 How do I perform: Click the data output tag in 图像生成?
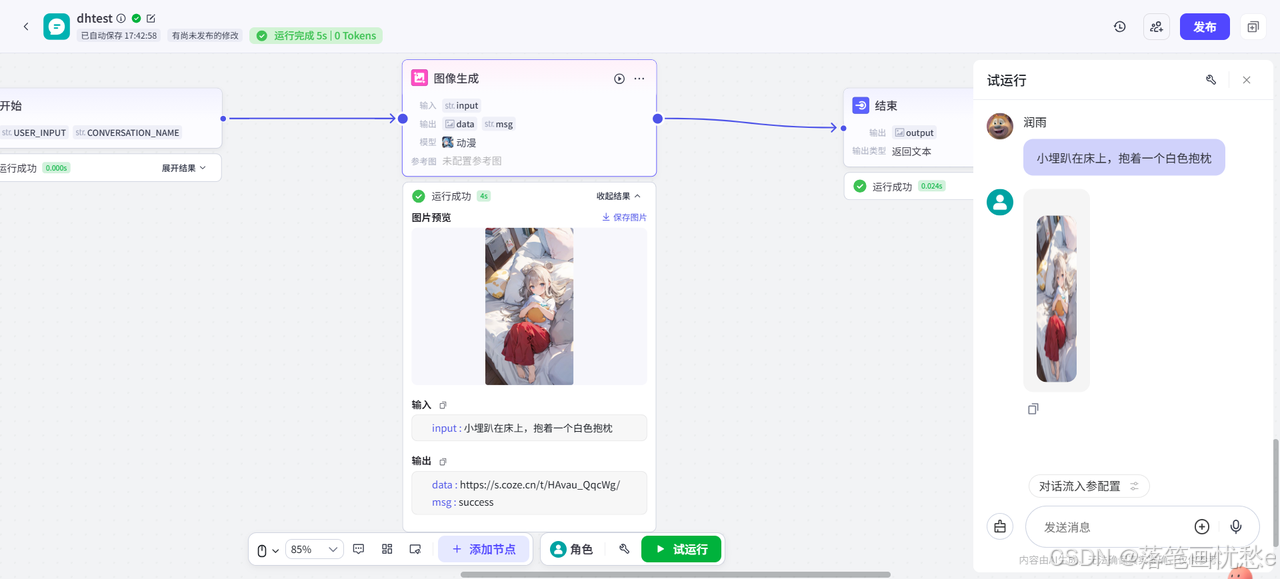tap(460, 124)
